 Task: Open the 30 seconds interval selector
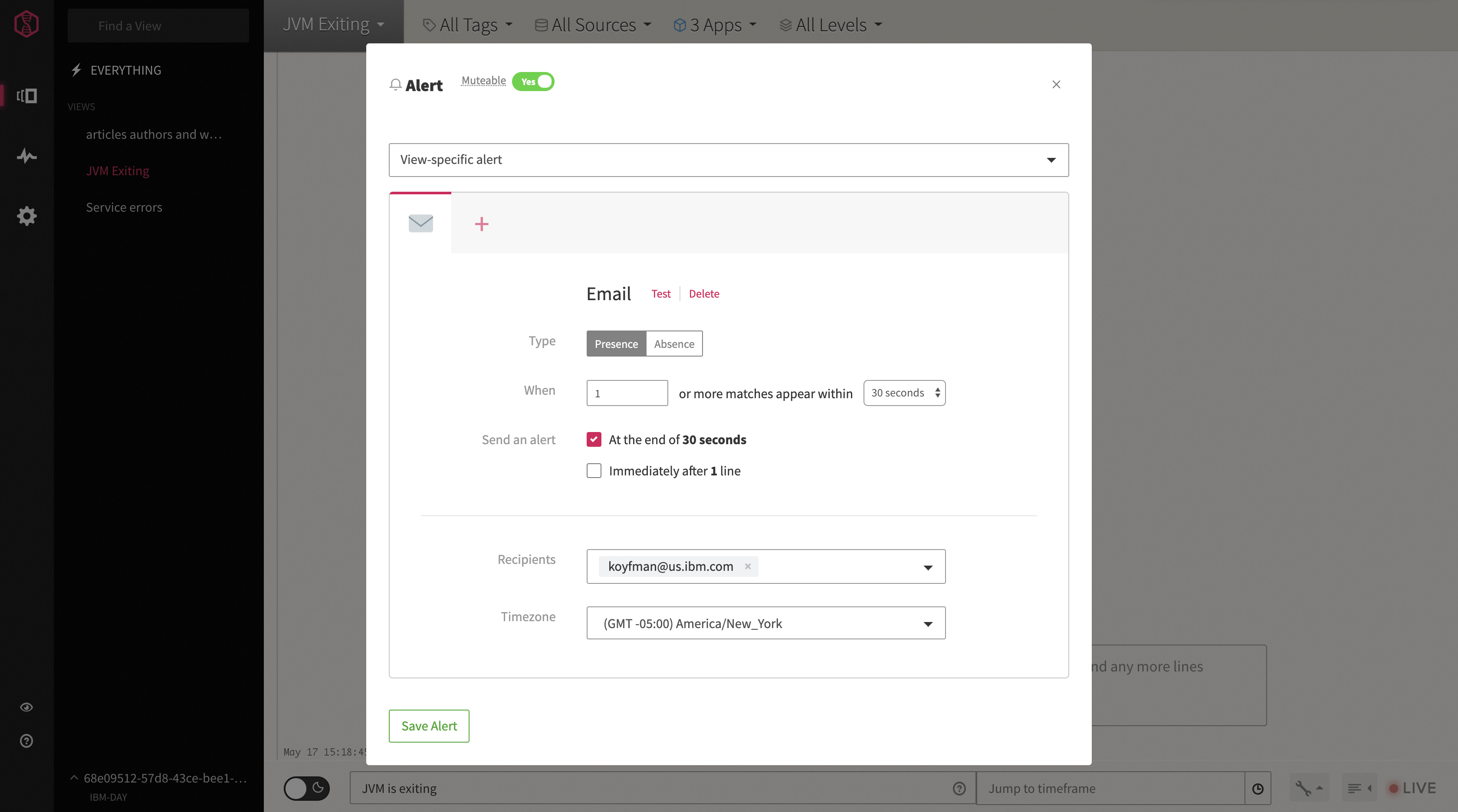(904, 393)
